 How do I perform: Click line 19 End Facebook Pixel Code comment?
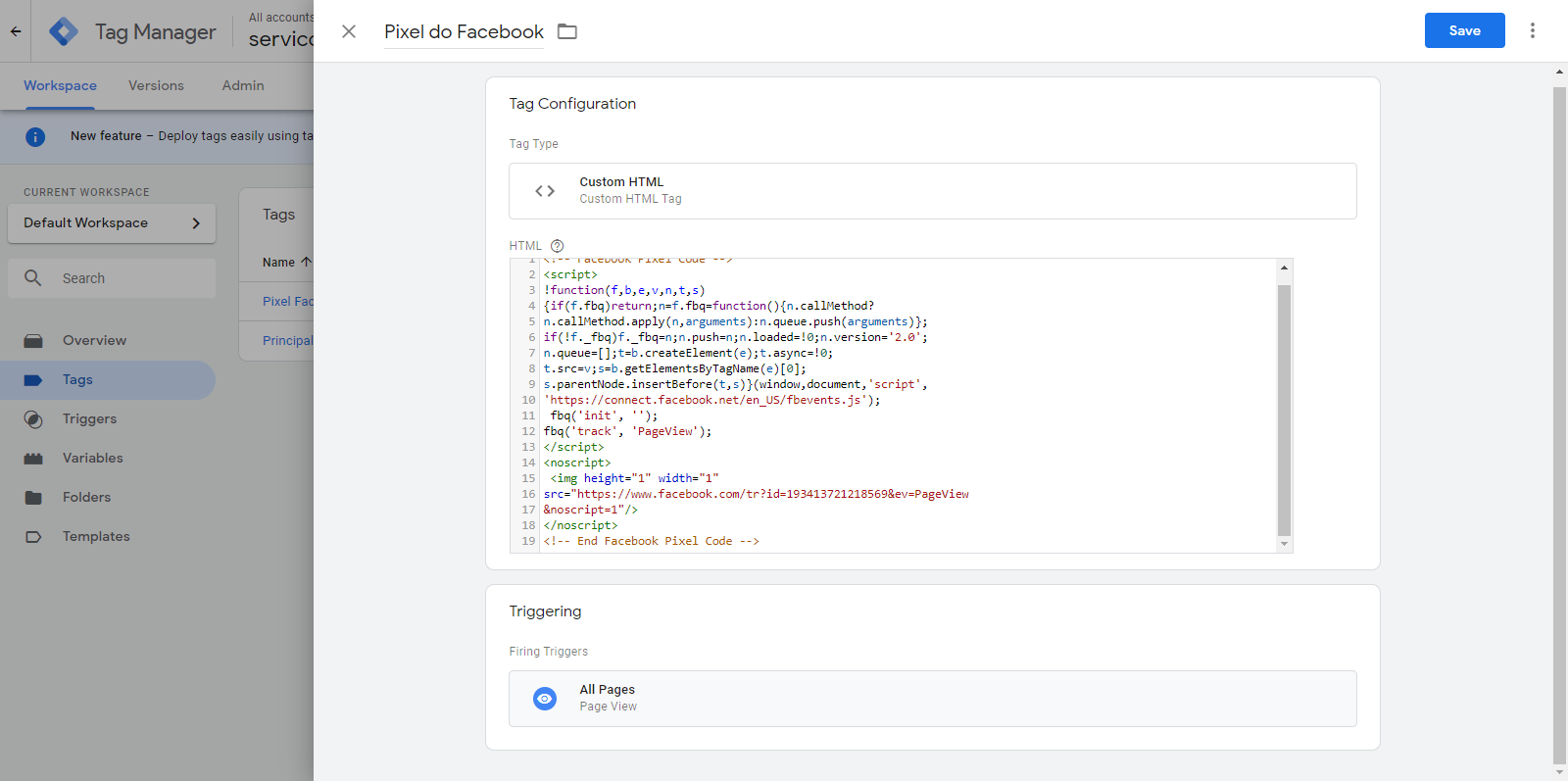652,541
